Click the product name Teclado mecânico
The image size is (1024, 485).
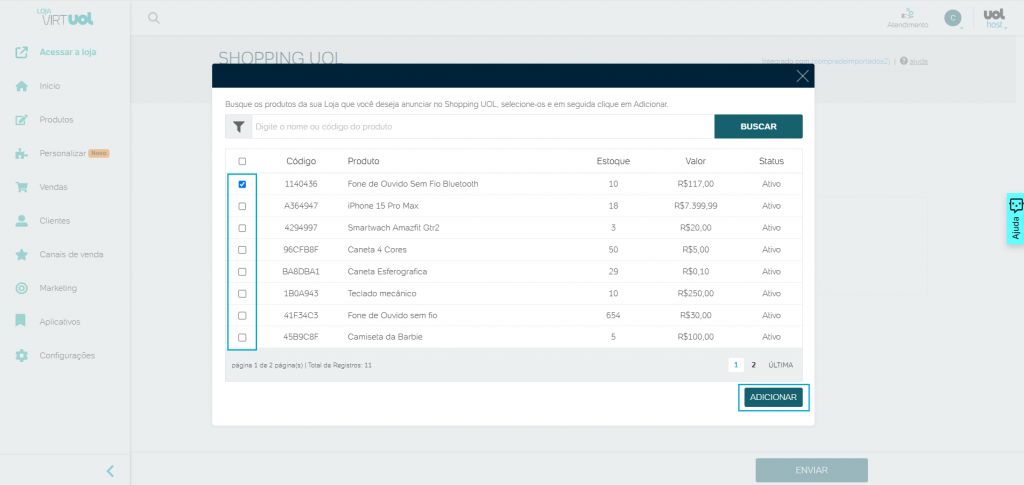382,294
